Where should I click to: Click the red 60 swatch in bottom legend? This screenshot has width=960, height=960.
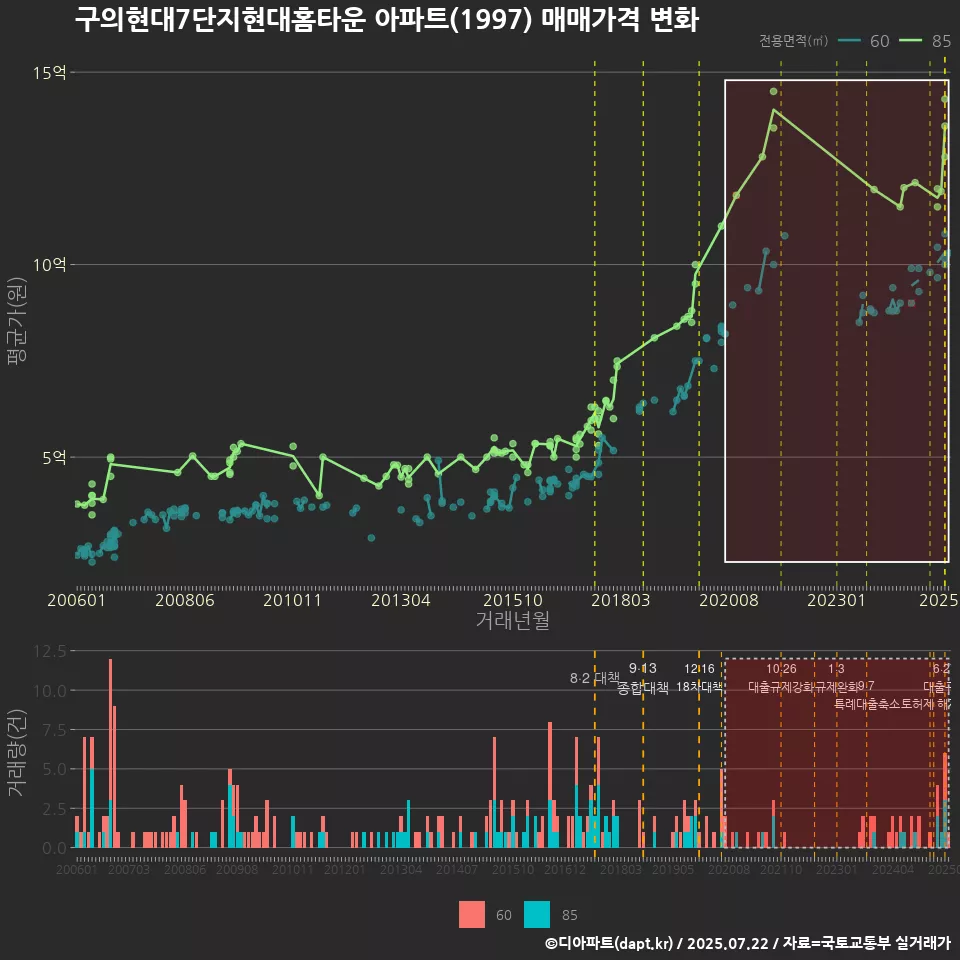471,915
